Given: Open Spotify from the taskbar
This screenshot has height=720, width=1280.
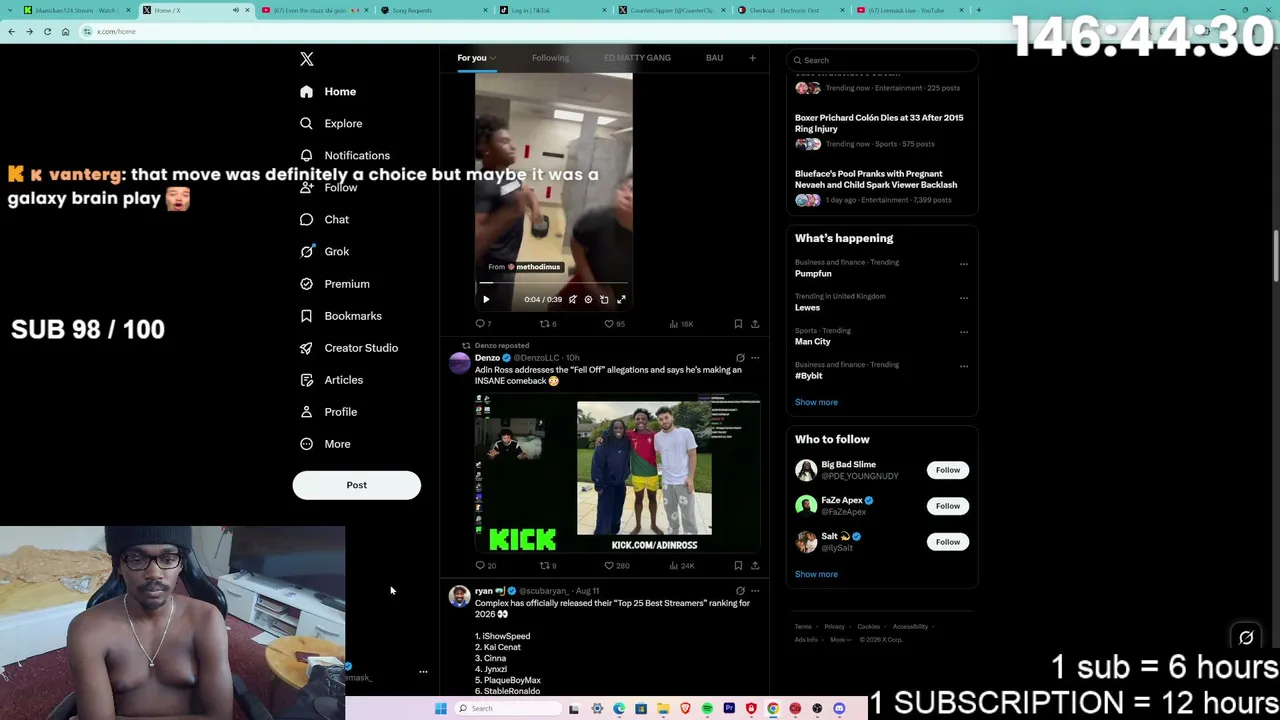Looking at the screenshot, I should [707, 709].
